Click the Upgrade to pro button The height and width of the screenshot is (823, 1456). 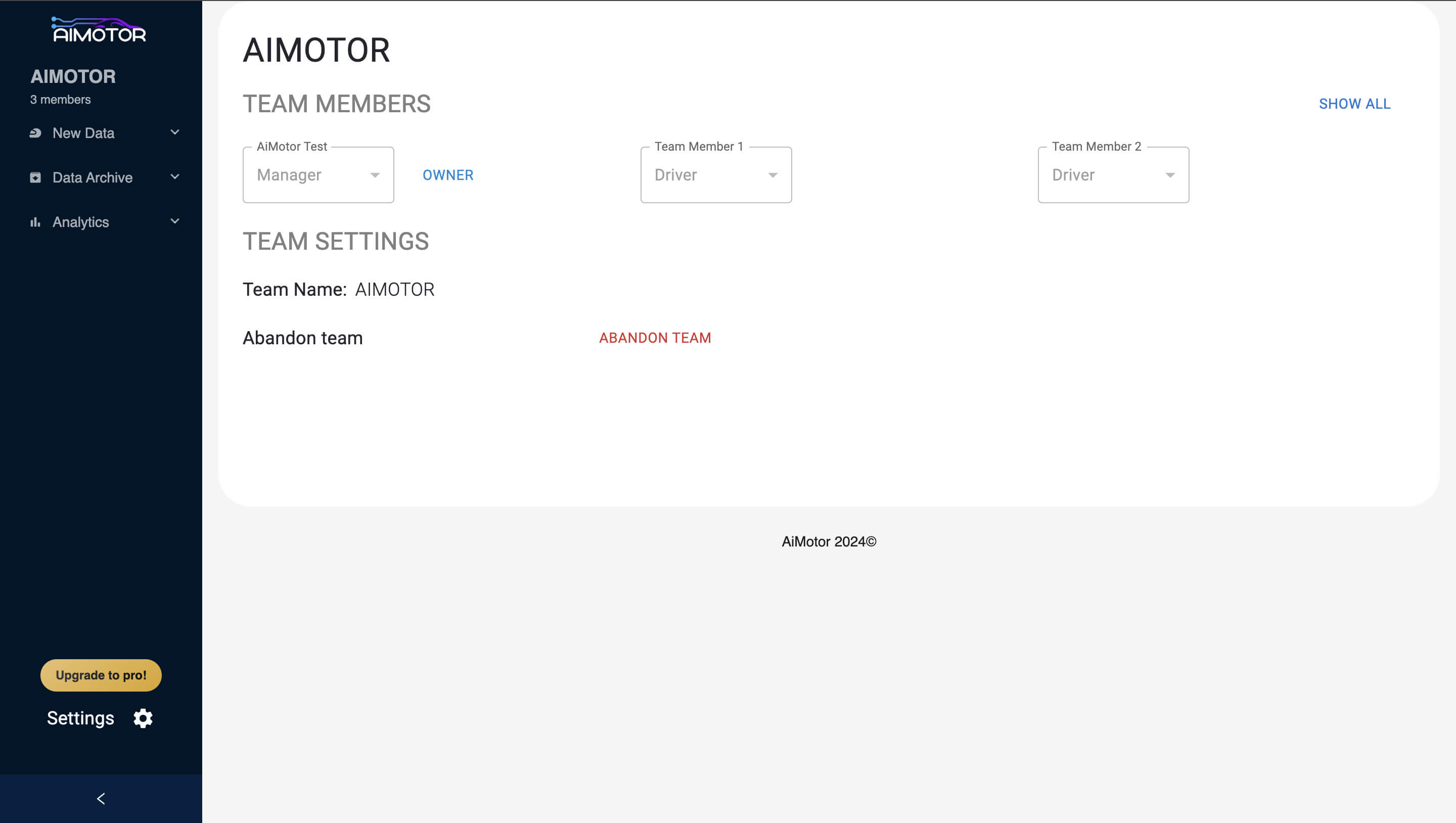101,675
